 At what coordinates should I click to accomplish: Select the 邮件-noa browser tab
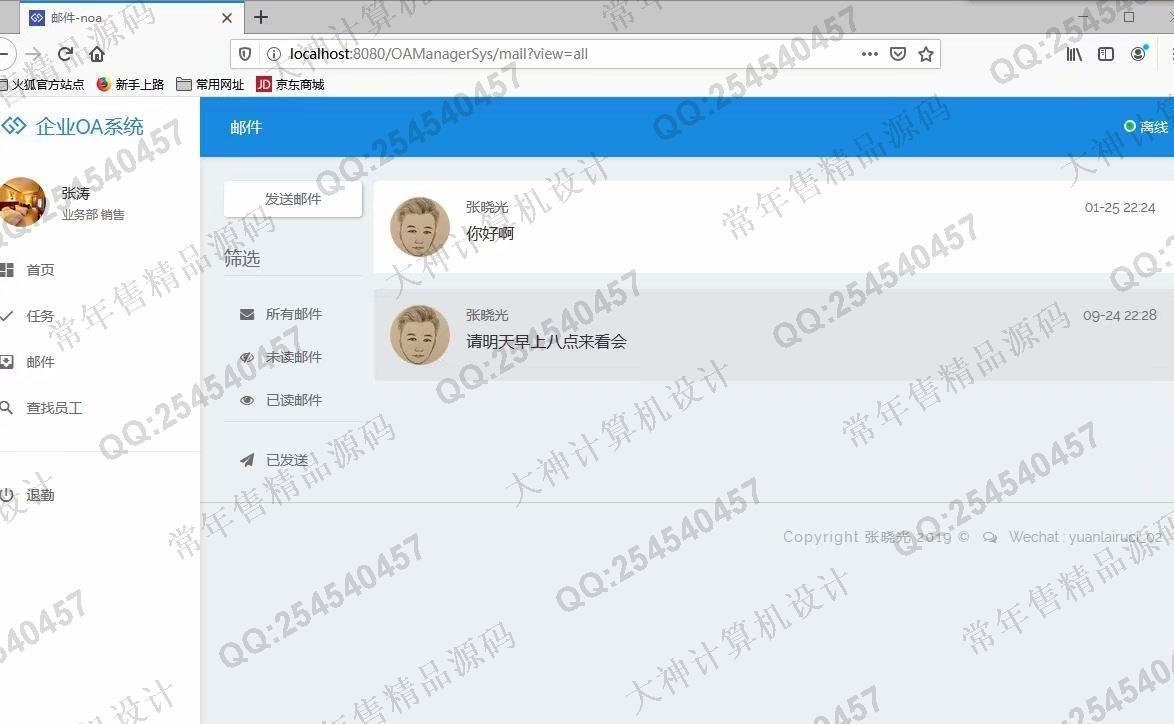click(130, 17)
